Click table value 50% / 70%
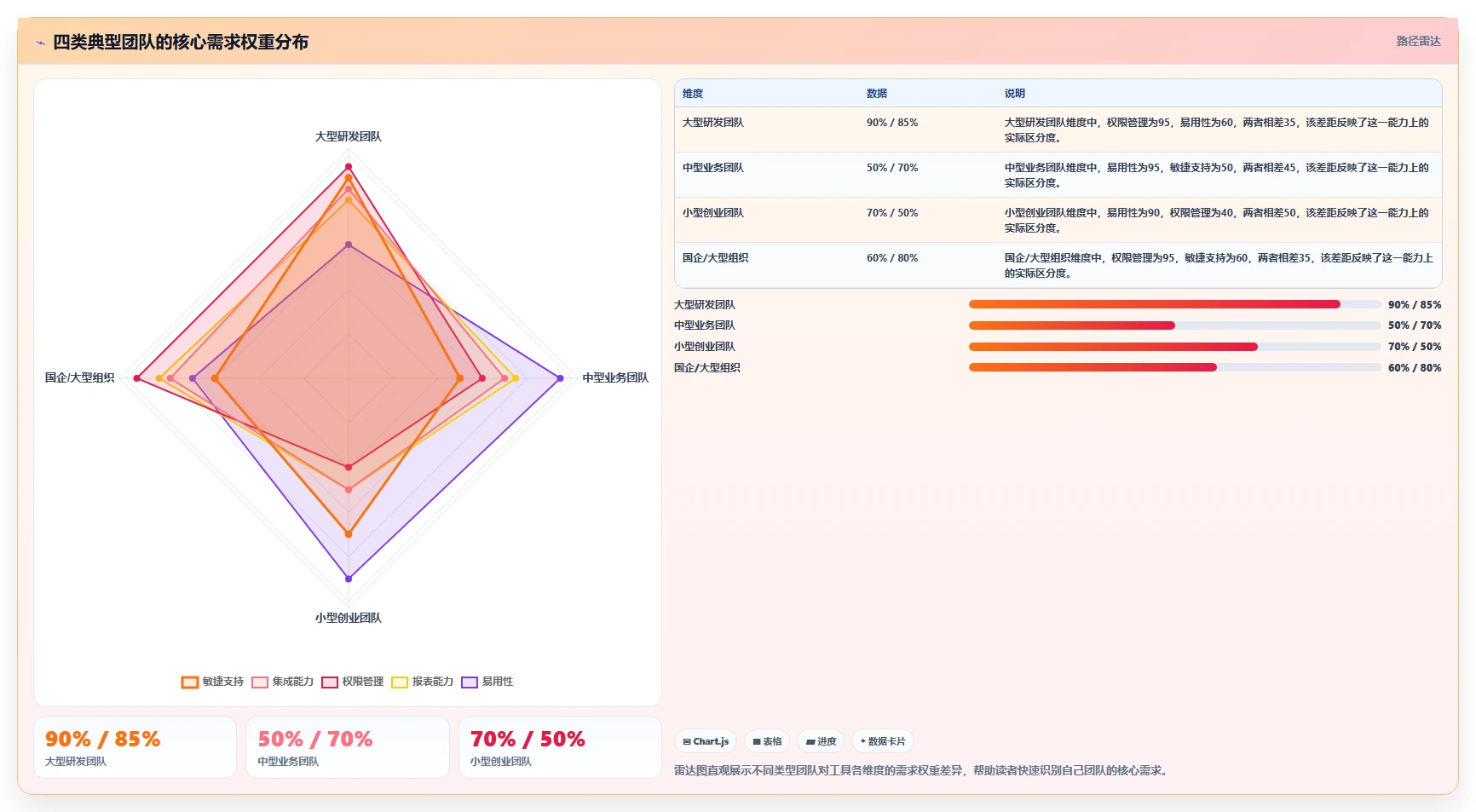 point(892,168)
